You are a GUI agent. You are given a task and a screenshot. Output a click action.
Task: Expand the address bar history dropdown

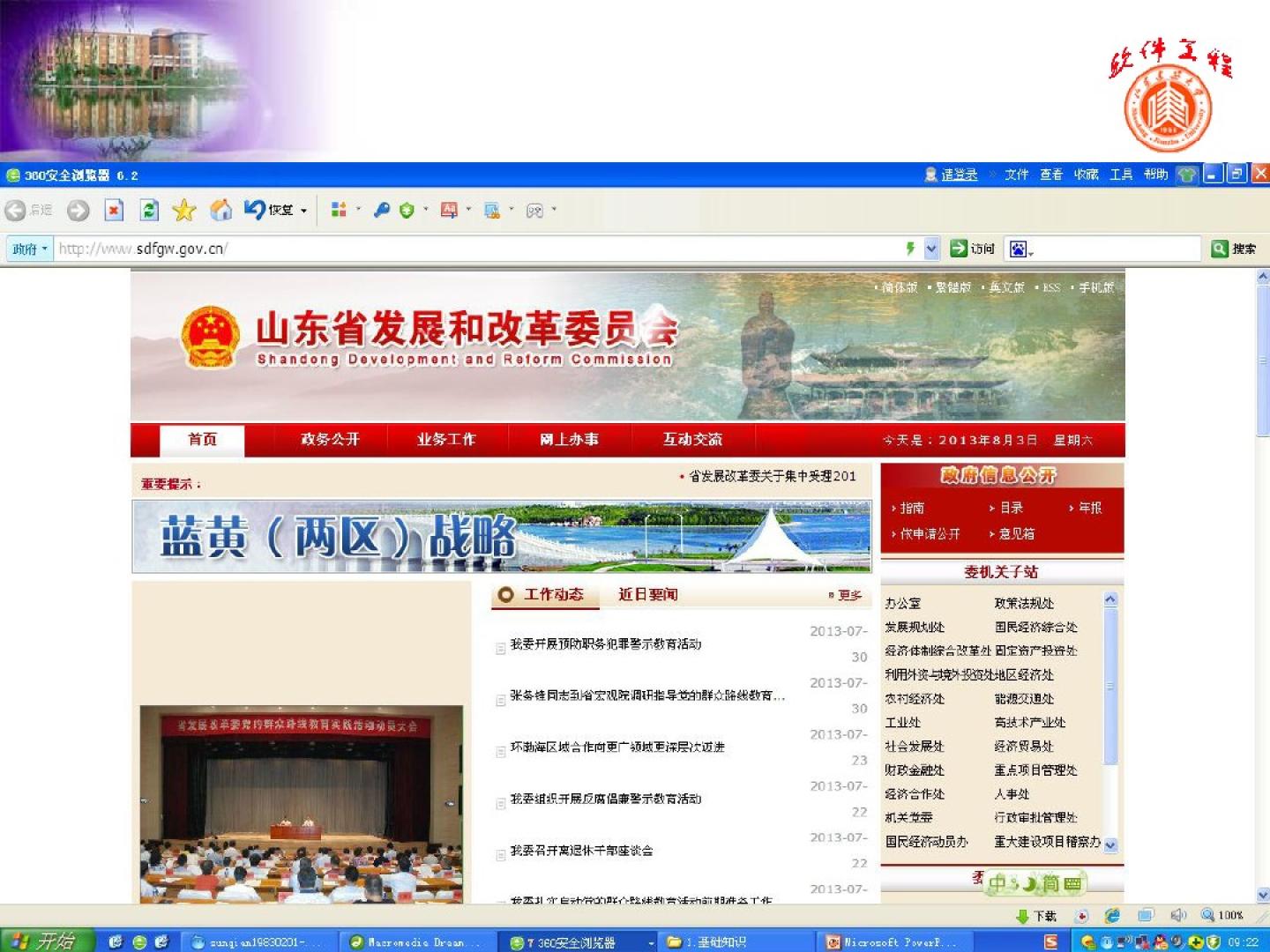pyautogui.click(x=931, y=249)
